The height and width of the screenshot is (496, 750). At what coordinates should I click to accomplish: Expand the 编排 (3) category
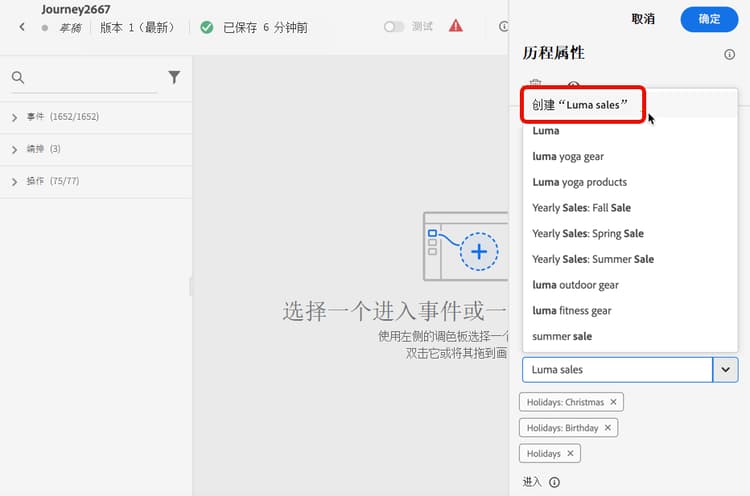(x=96, y=149)
